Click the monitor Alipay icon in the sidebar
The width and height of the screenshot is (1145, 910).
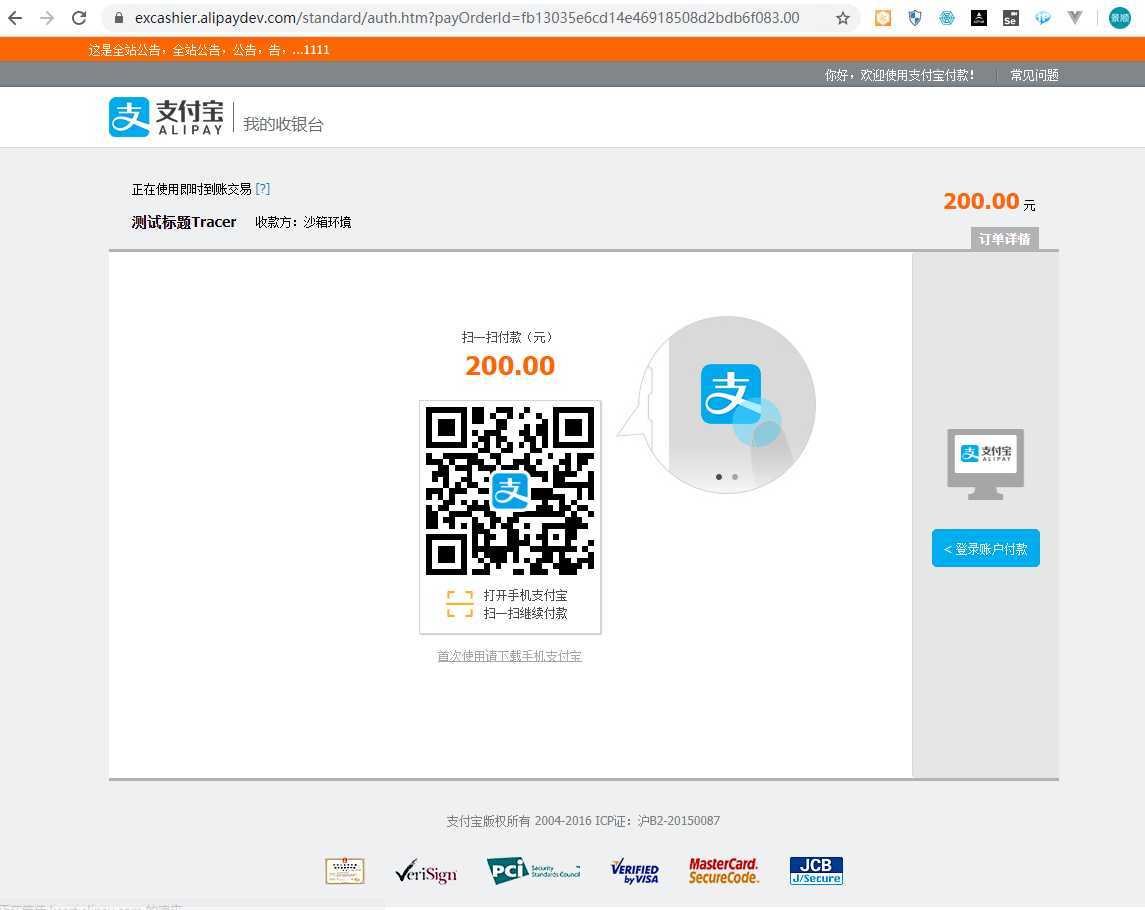click(985, 464)
